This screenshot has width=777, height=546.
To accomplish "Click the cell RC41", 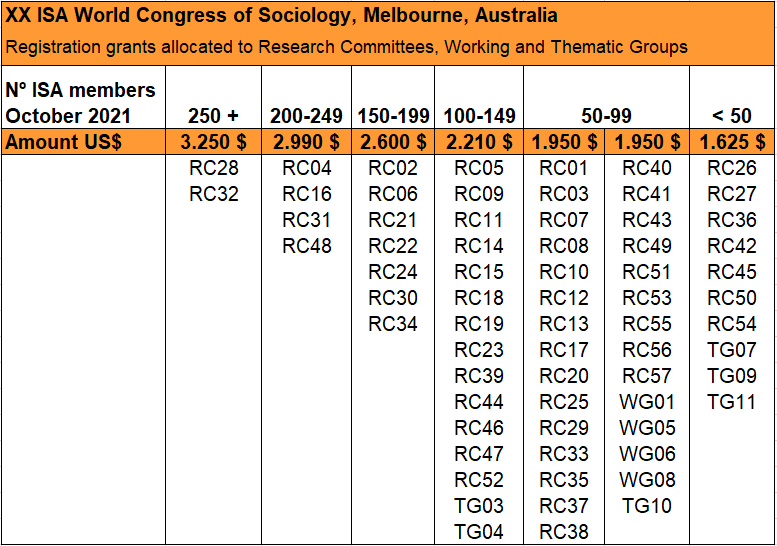I will point(647,194).
